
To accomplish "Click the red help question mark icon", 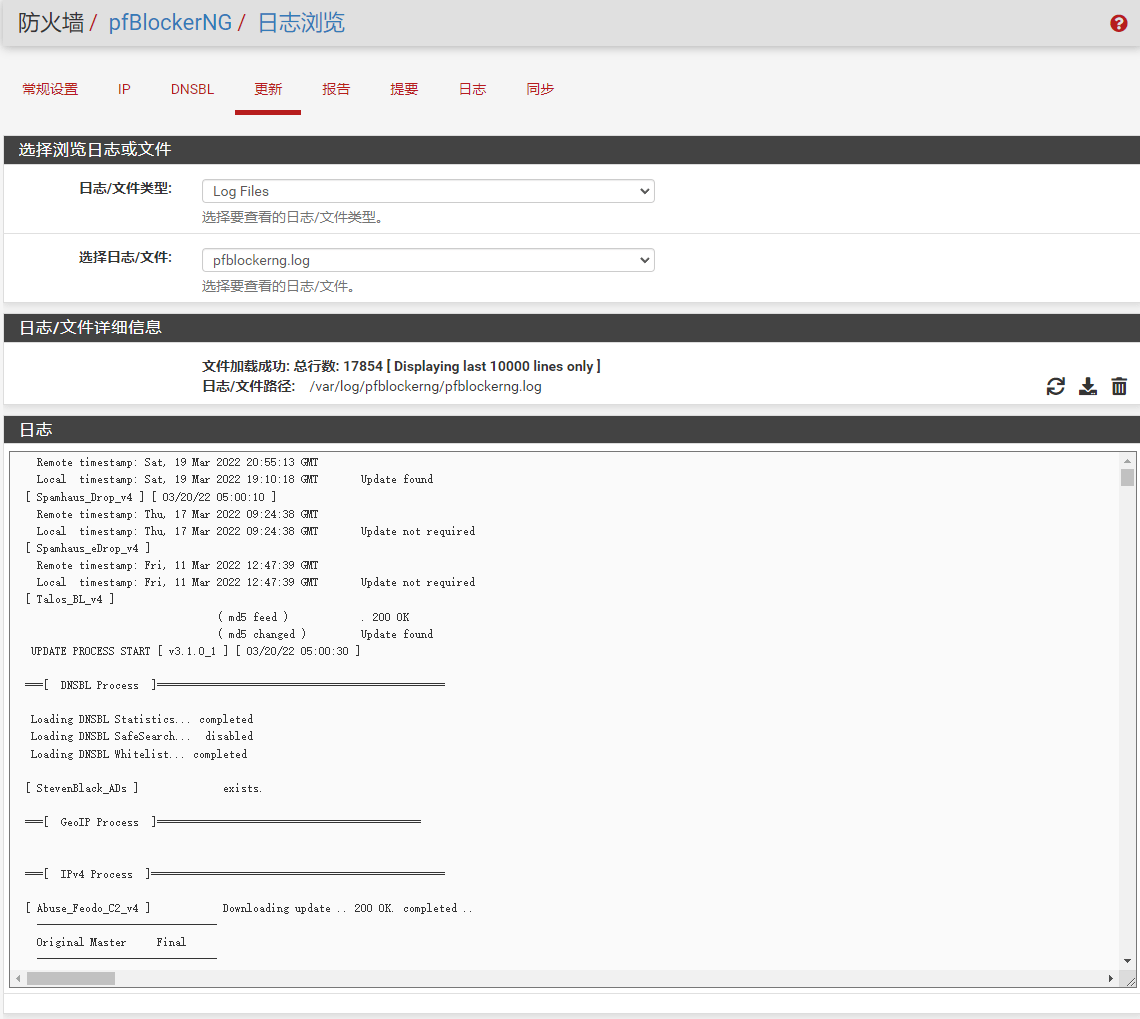I will [x=1119, y=24].
